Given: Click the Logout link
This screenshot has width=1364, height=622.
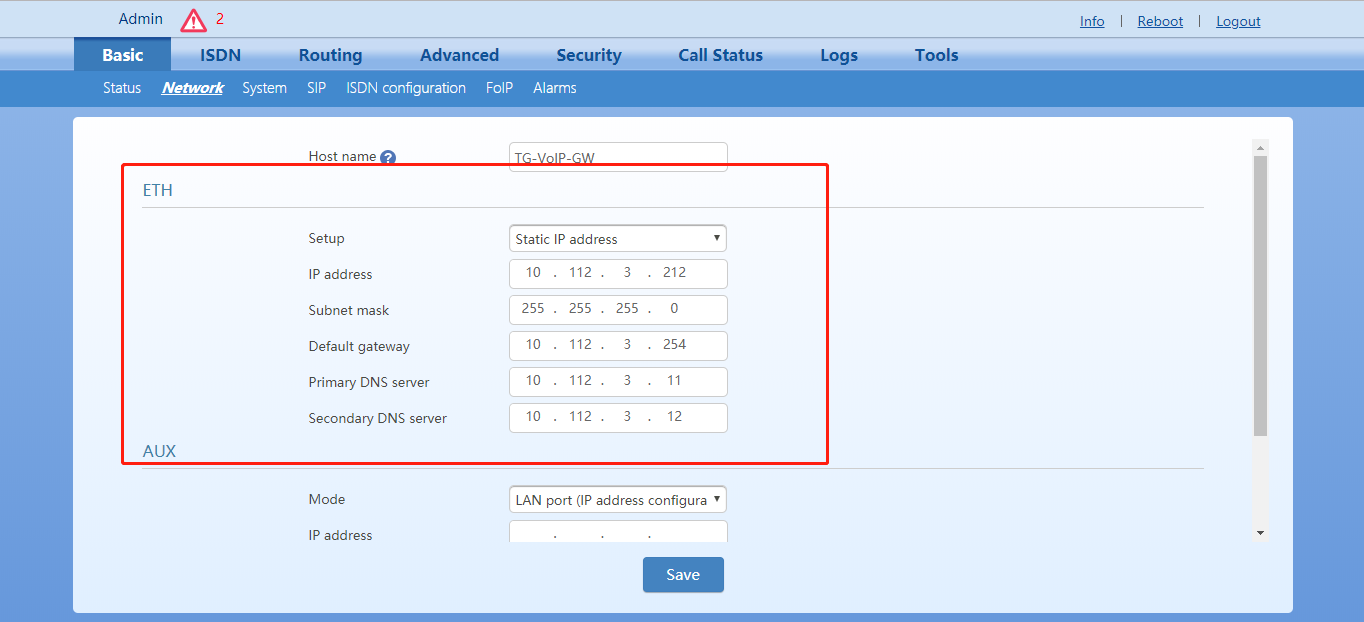Looking at the screenshot, I should point(1238,21).
